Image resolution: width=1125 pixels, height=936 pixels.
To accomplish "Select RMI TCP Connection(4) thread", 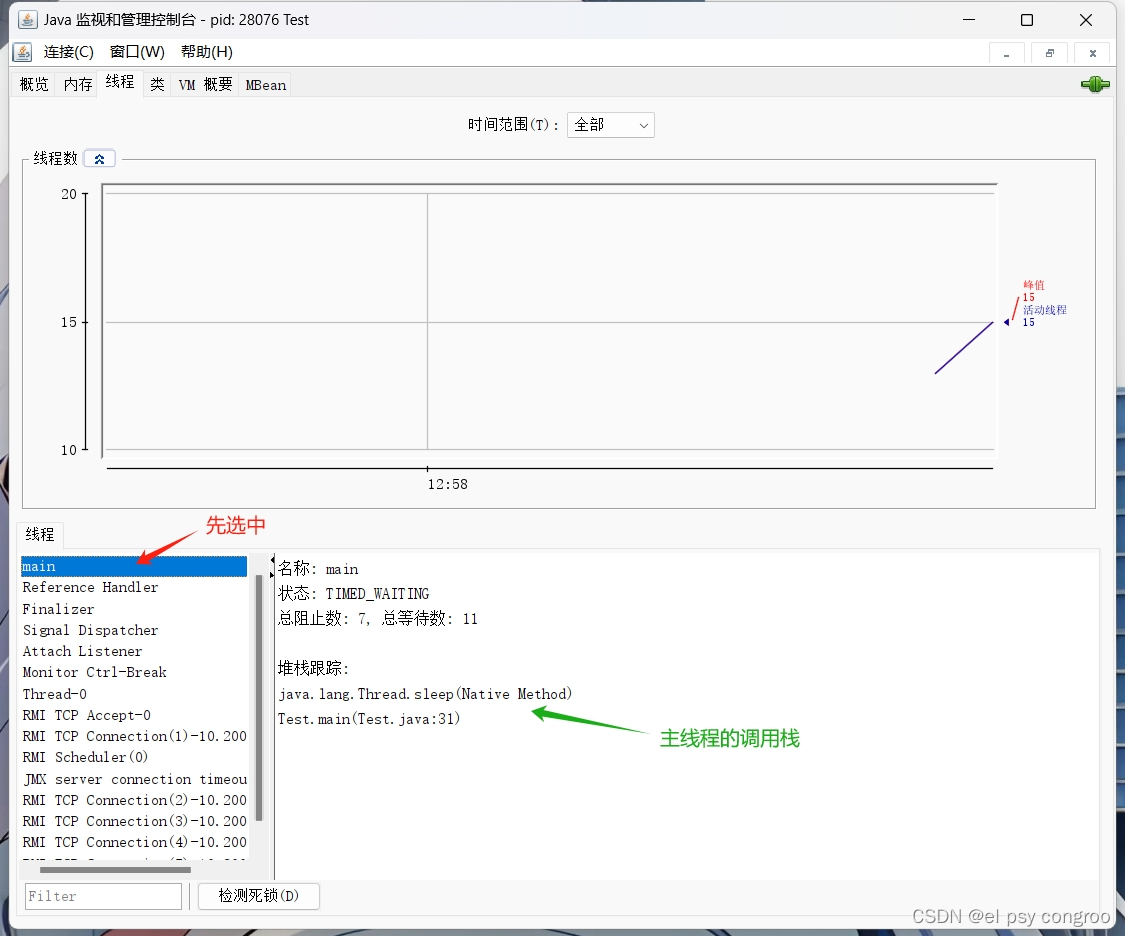I will pos(134,842).
